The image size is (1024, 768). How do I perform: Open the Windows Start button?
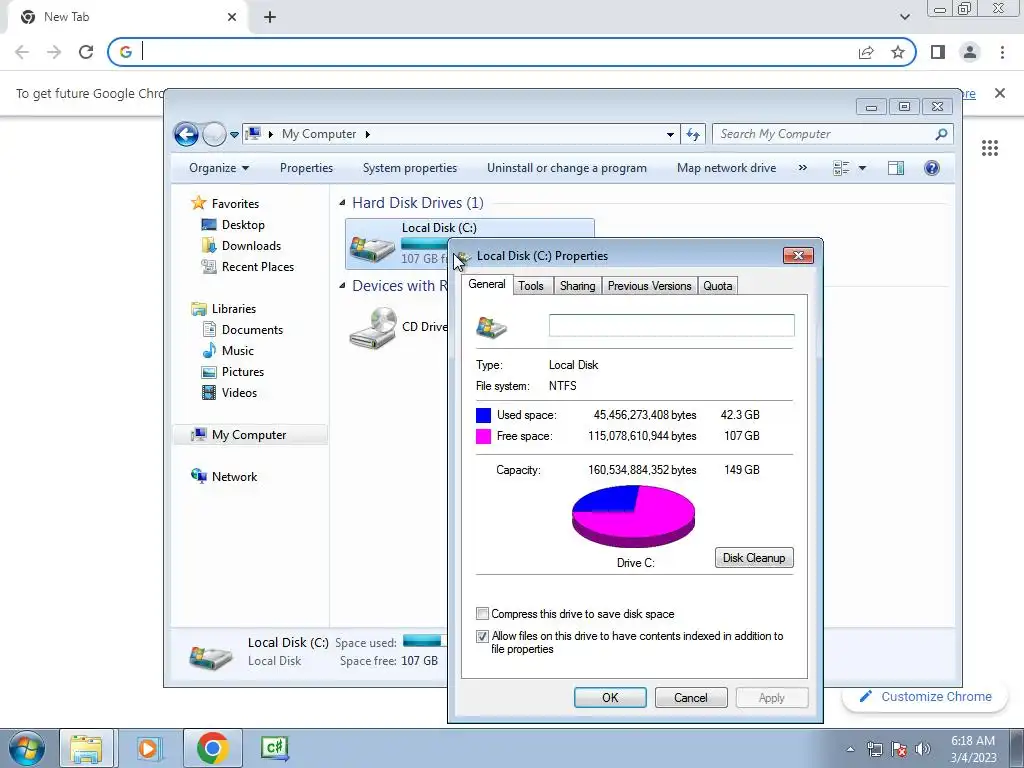27,748
